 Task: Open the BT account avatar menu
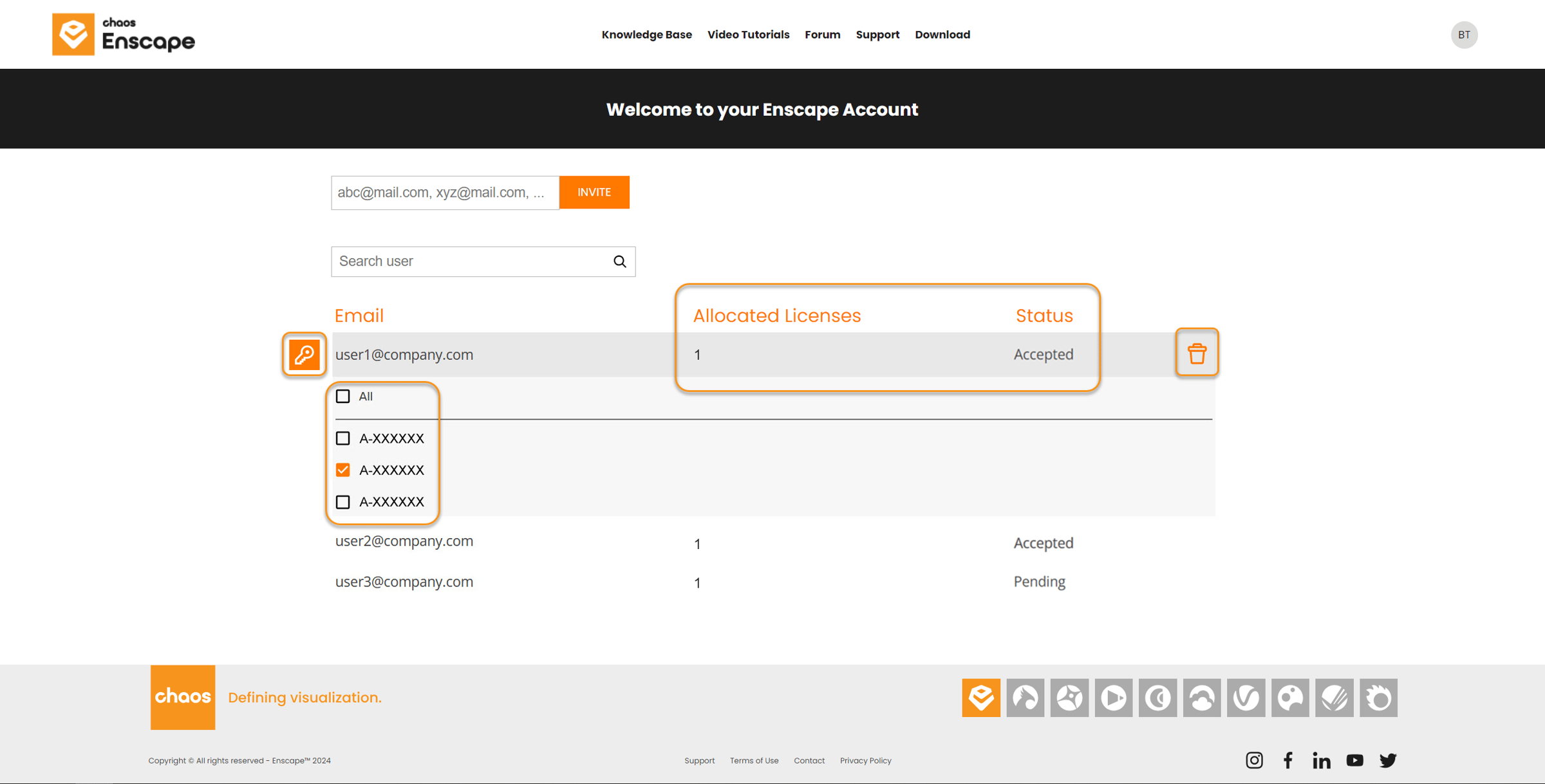1465,35
